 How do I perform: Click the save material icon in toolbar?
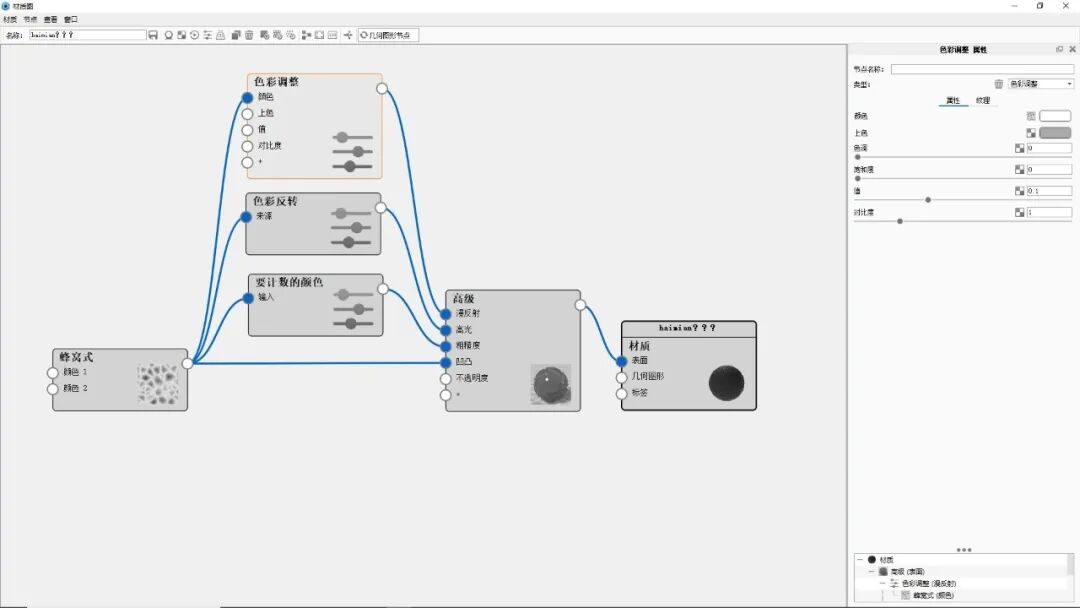(153, 35)
